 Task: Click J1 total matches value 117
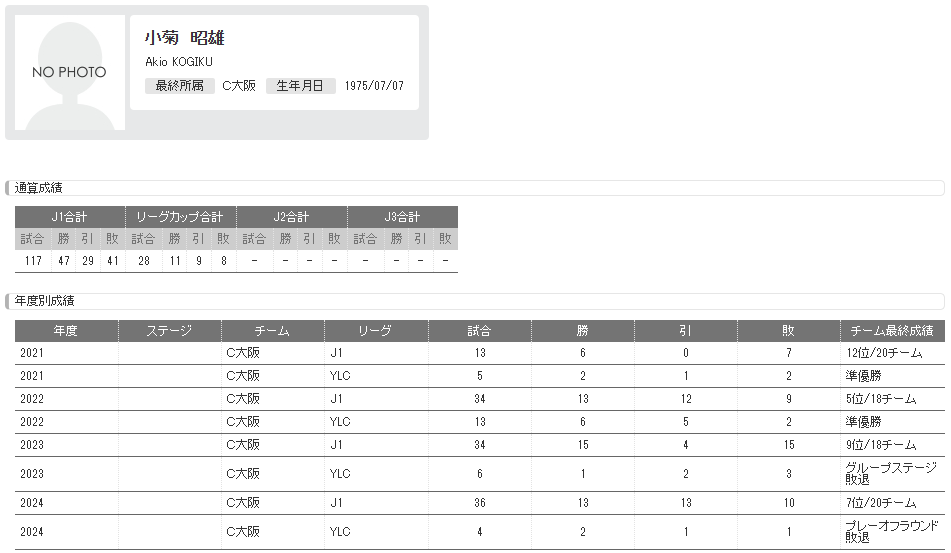pyautogui.click(x=33, y=261)
